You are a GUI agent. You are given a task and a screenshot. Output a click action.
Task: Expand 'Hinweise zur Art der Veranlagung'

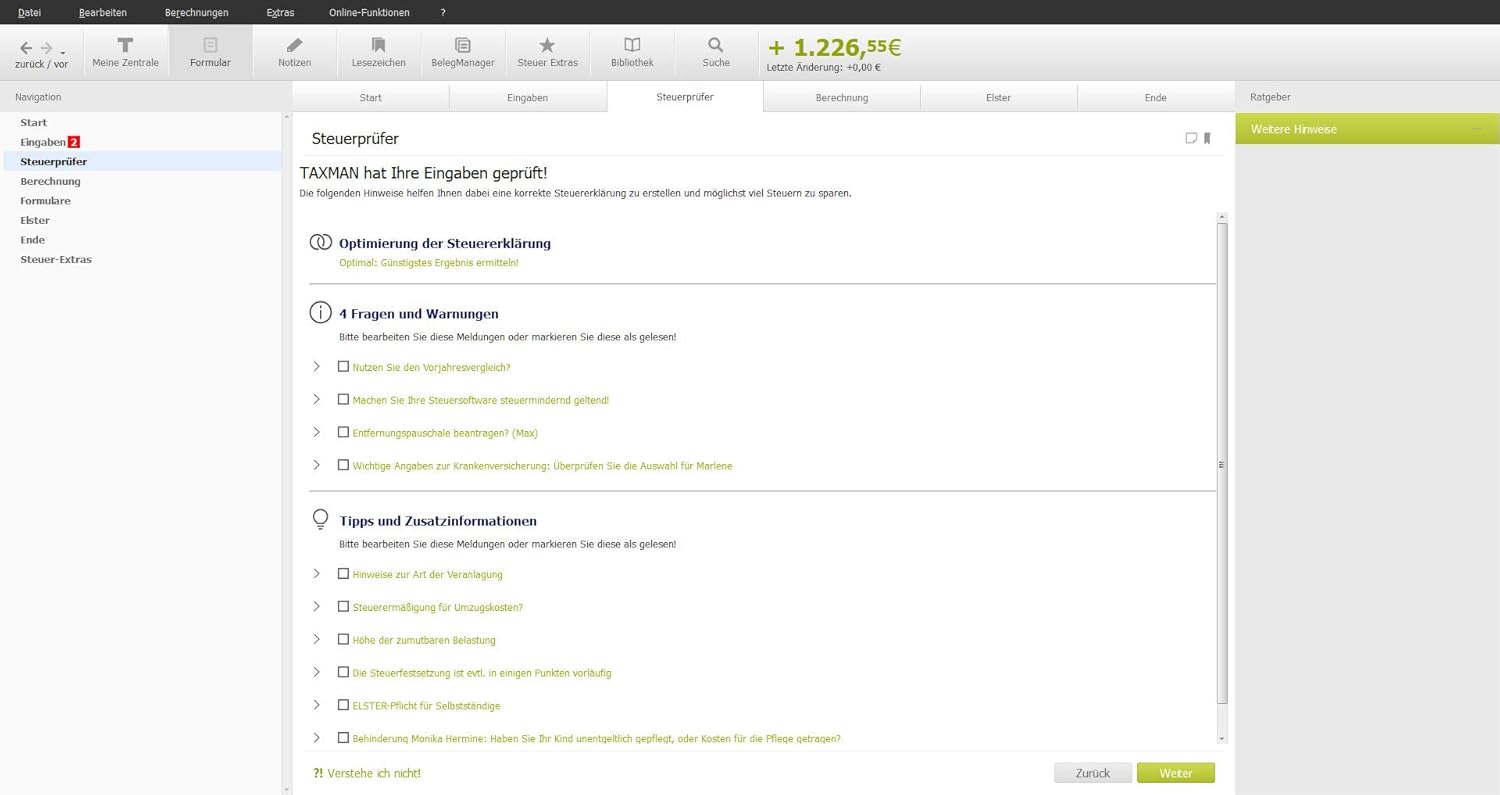(317, 574)
